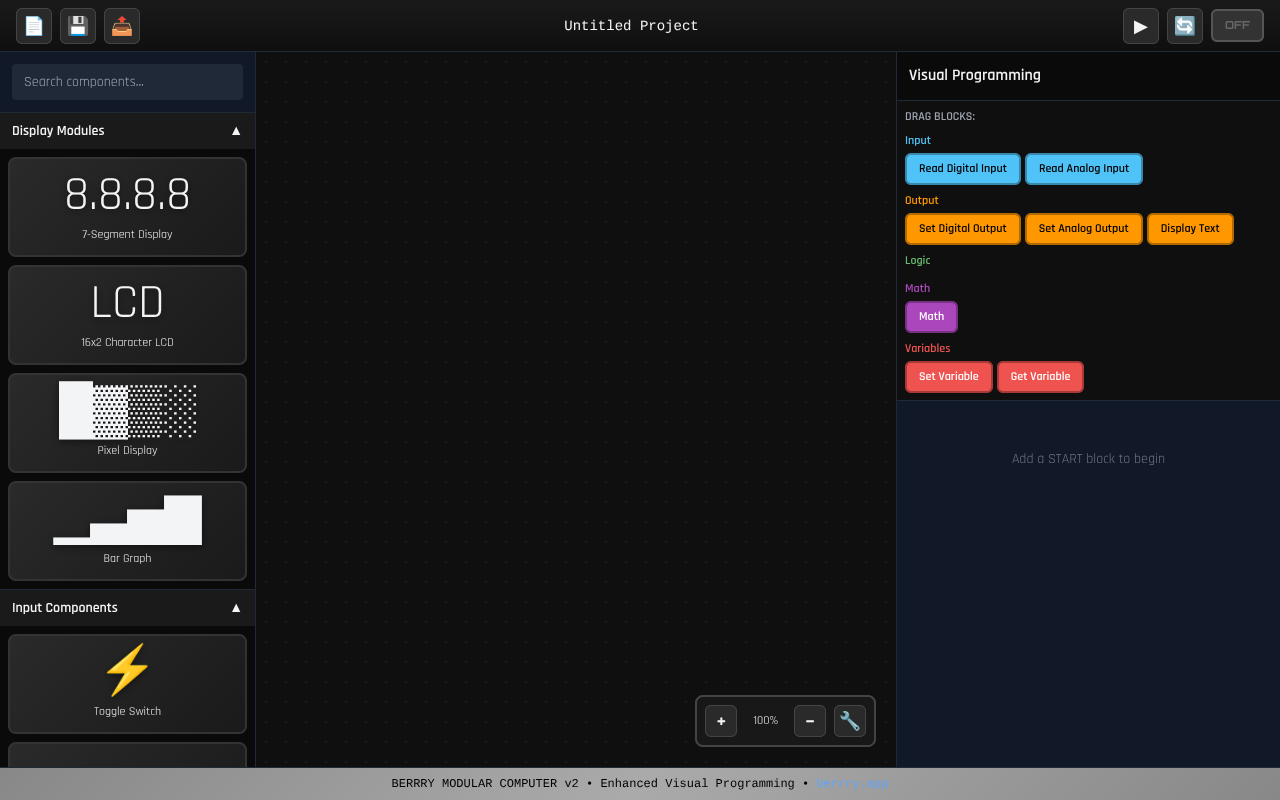Save the project using the floppy disk icon
The image size is (1280, 800).
tap(77, 25)
